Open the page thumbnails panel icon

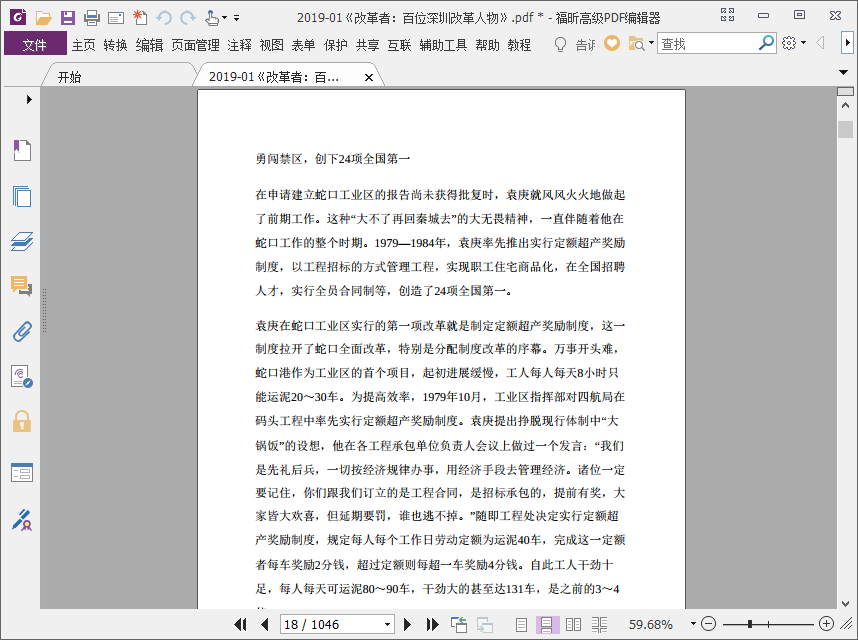pyautogui.click(x=22, y=196)
